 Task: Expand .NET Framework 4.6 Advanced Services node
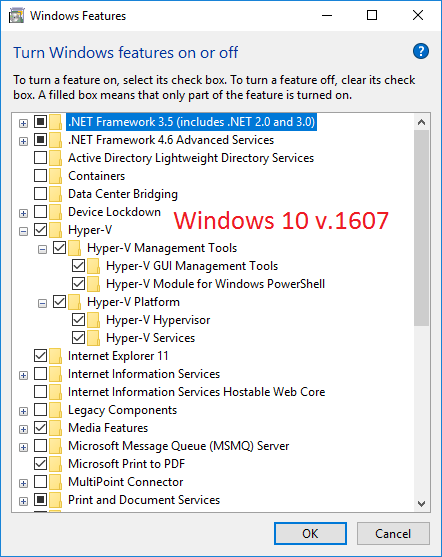23,141
